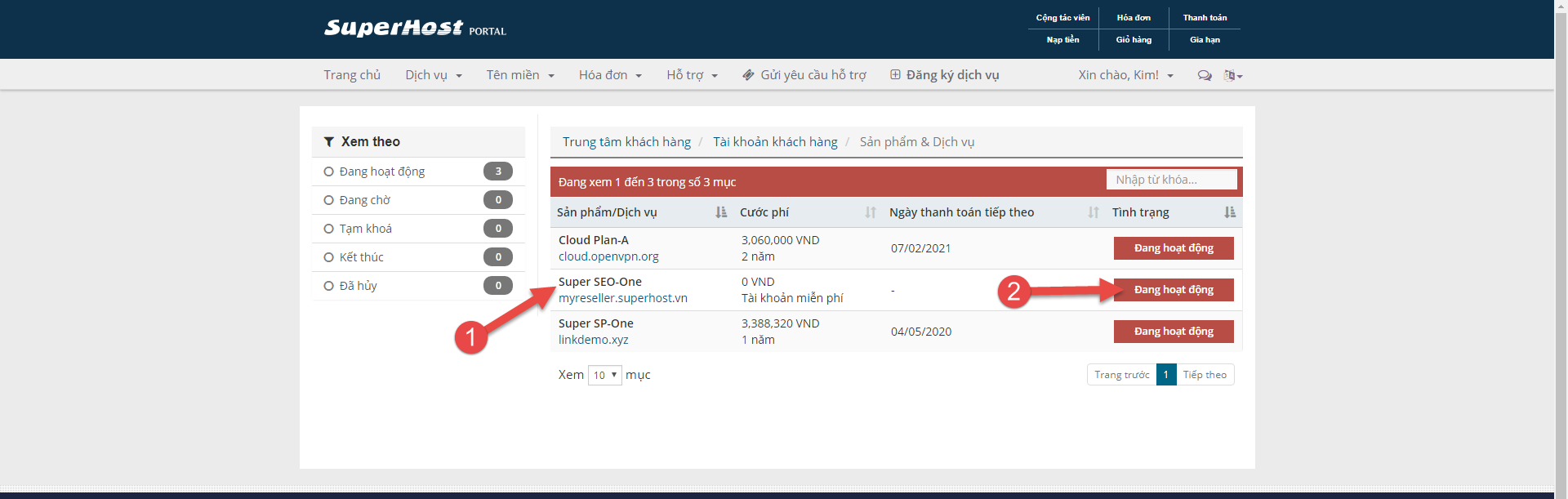Open the myreseller.superhost.vn link
This screenshot has height=499, width=1568.
coord(622,298)
